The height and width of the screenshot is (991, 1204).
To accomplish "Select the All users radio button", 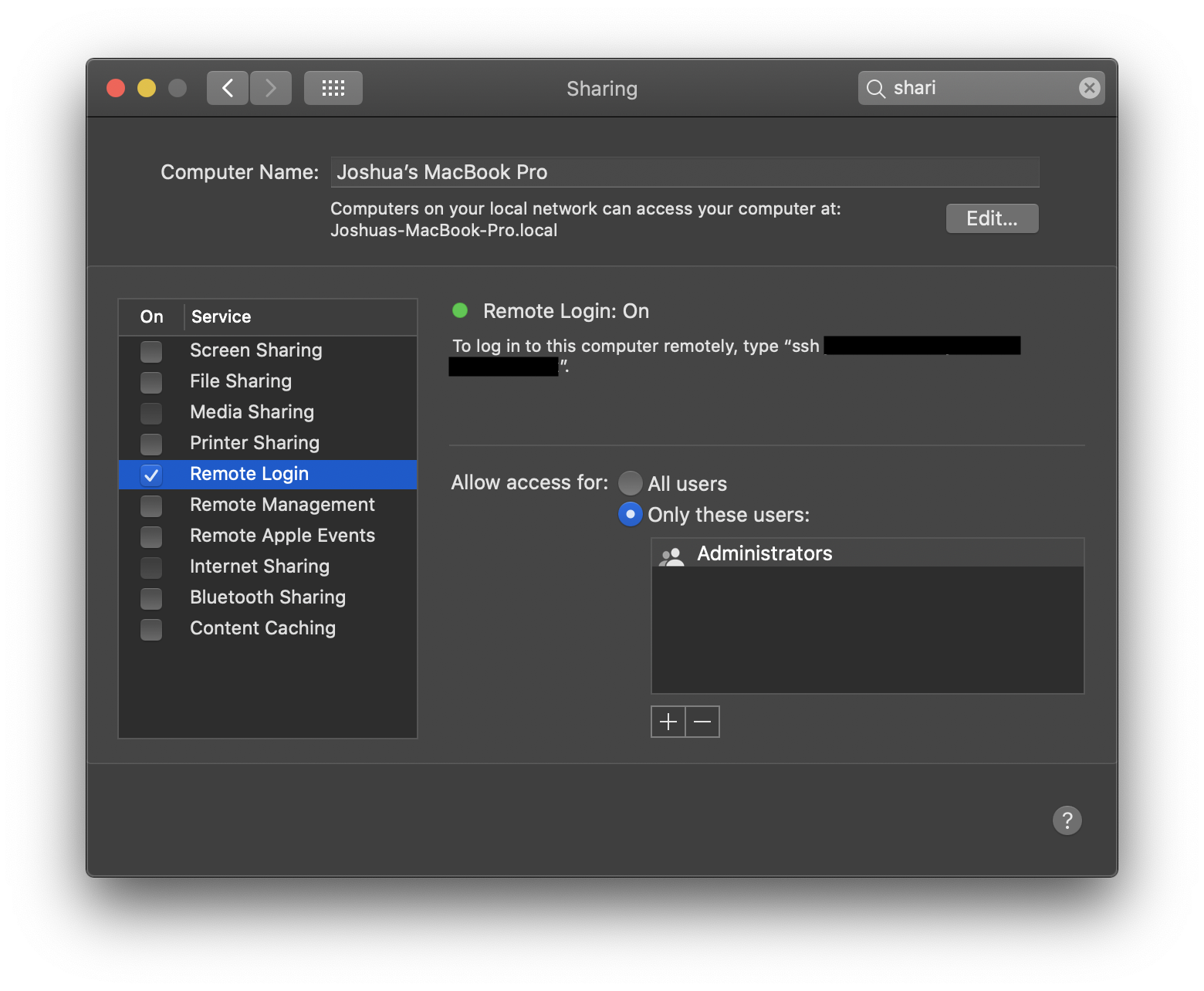I will pyautogui.click(x=631, y=483).
